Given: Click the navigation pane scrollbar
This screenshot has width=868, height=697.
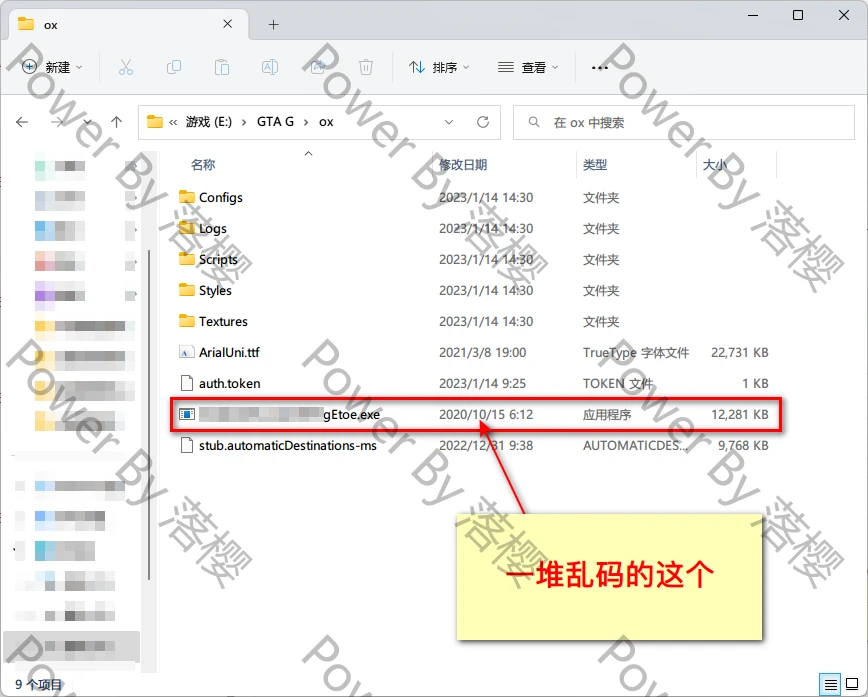Looking at the screenshot, I should point(149,415).
